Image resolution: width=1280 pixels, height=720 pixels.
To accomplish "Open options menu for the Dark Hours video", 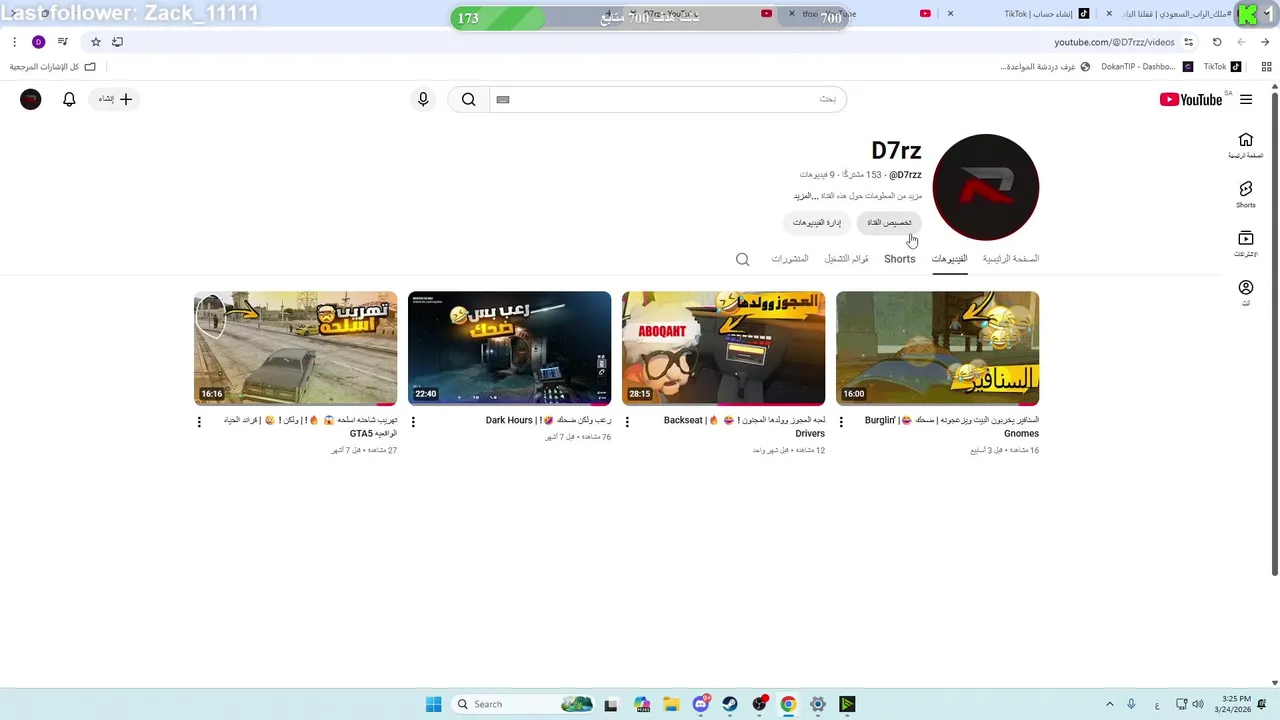I will tap(413, 422).
